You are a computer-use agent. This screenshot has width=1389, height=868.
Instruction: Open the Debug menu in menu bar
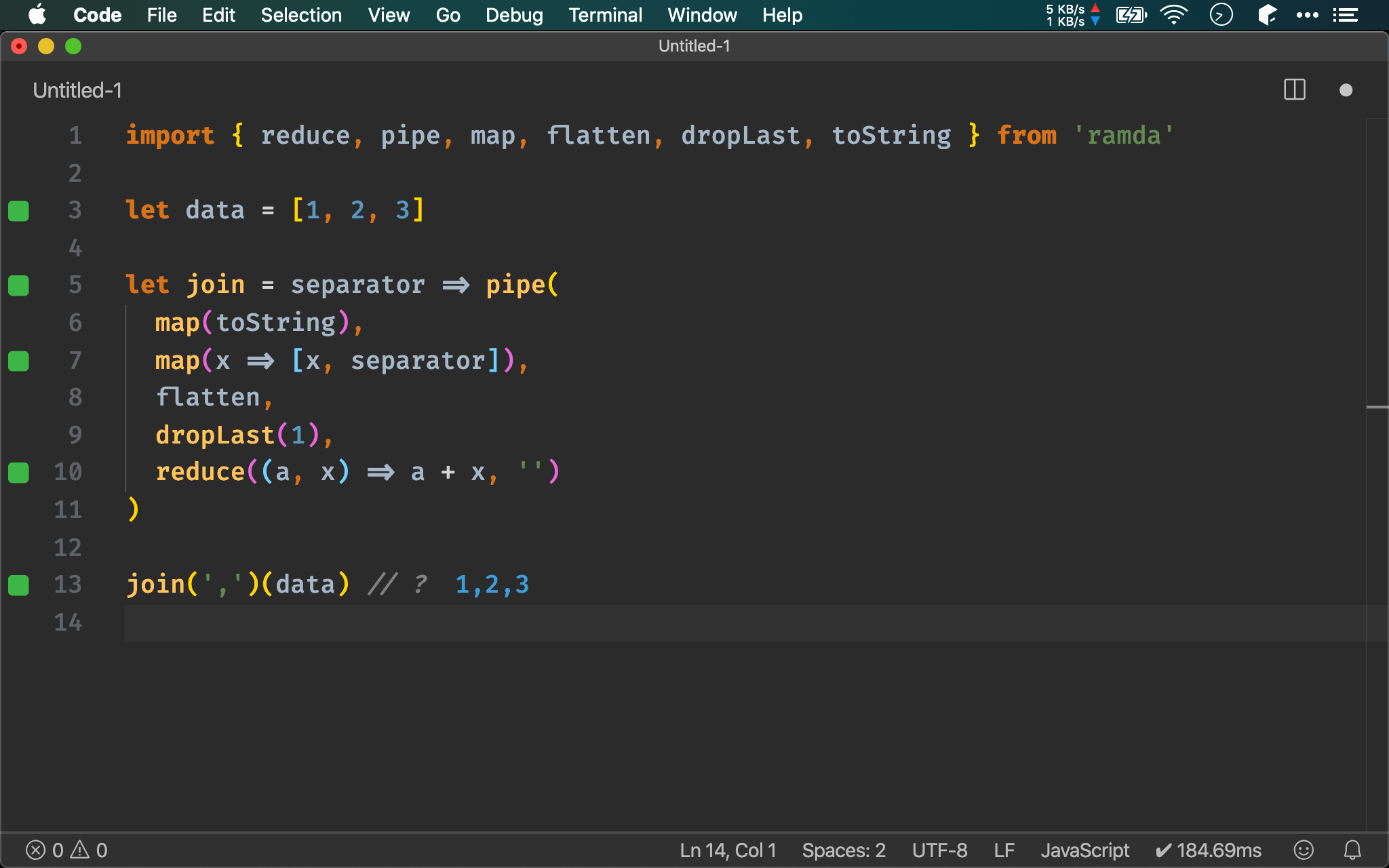[513, 15]
